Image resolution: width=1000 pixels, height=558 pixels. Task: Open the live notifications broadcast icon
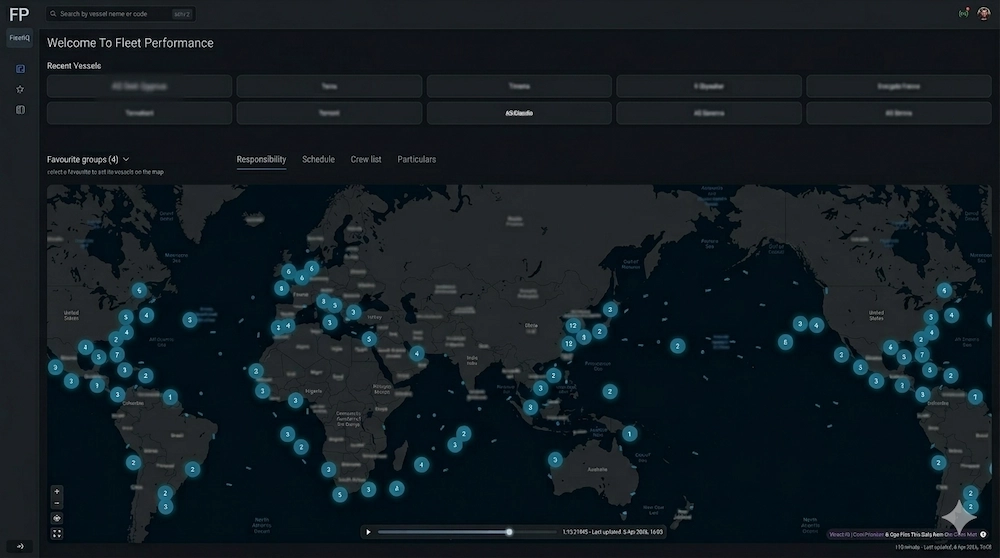(x=964, y=13)
